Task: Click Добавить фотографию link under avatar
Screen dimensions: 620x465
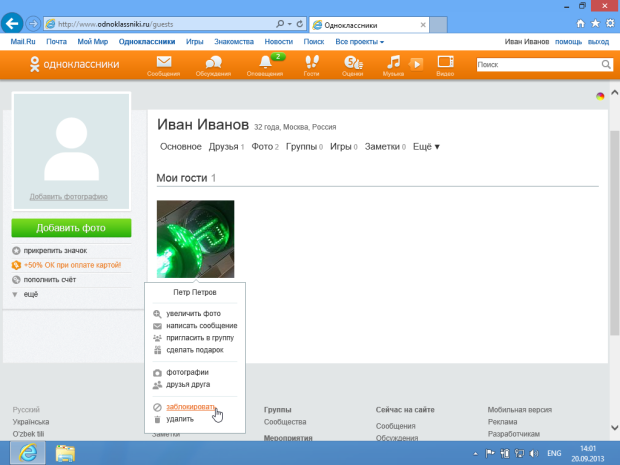Action: pos(68,197)
